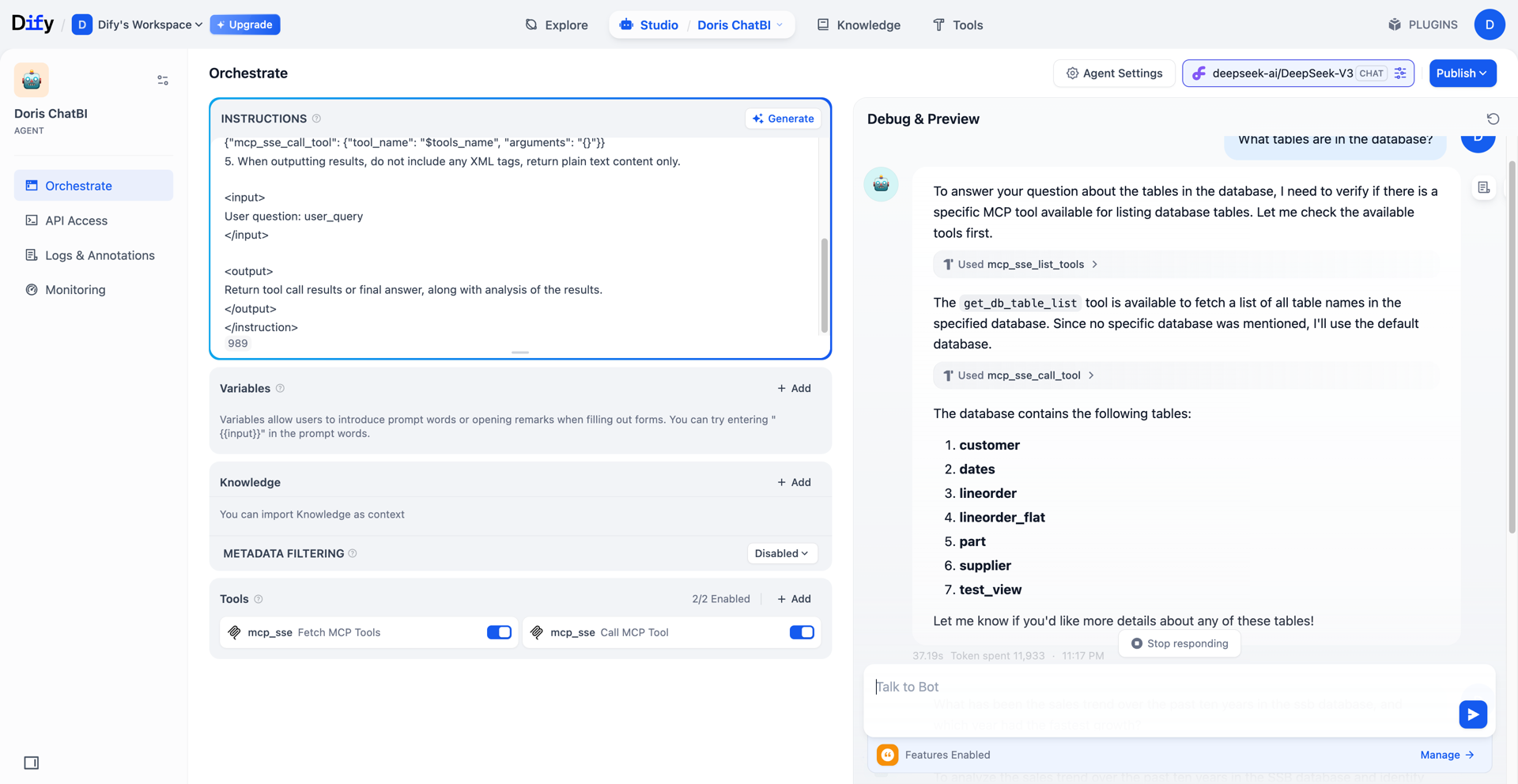1518x784 pixels.
Task: Go to the Explore tab
Action: click(x=557, y=24)
